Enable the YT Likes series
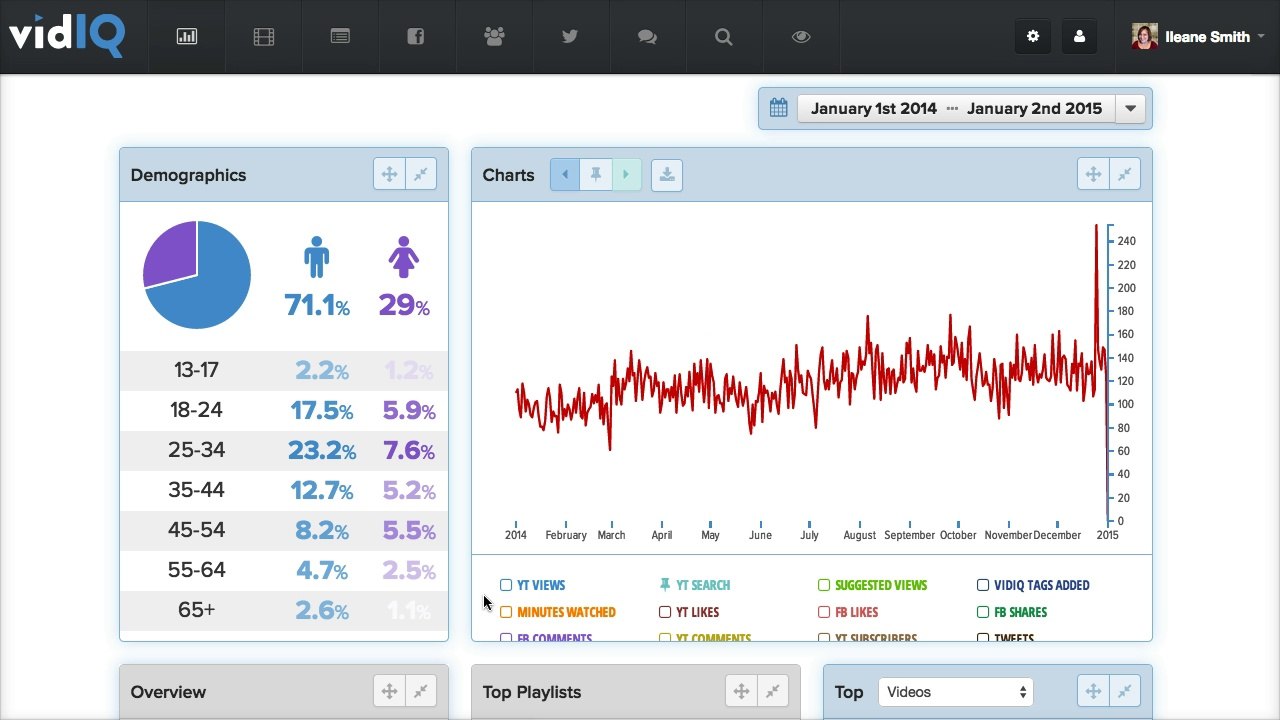The image size is (1280, 720). [x=665, y=612]
